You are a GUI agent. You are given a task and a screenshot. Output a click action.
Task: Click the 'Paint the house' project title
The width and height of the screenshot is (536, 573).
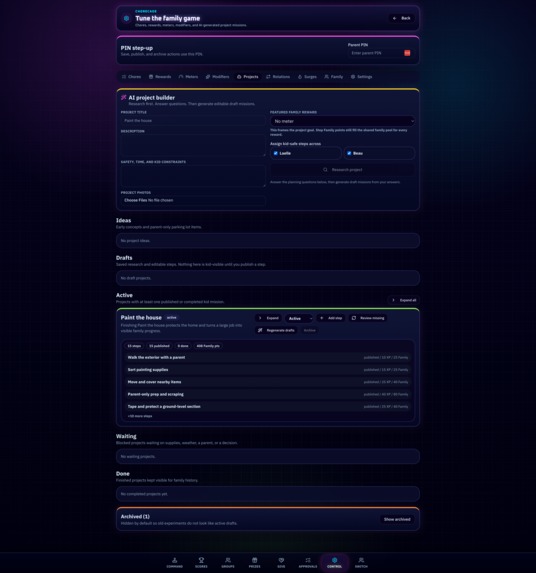[141, 318]
